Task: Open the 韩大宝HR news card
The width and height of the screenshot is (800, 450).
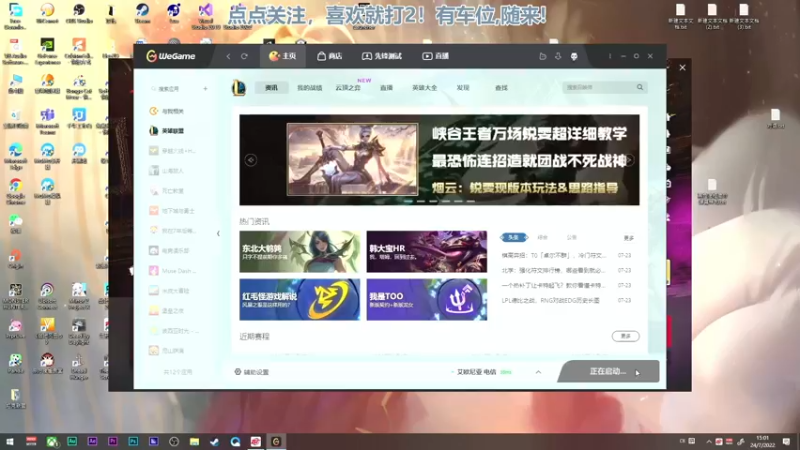Action: point(427,252)
